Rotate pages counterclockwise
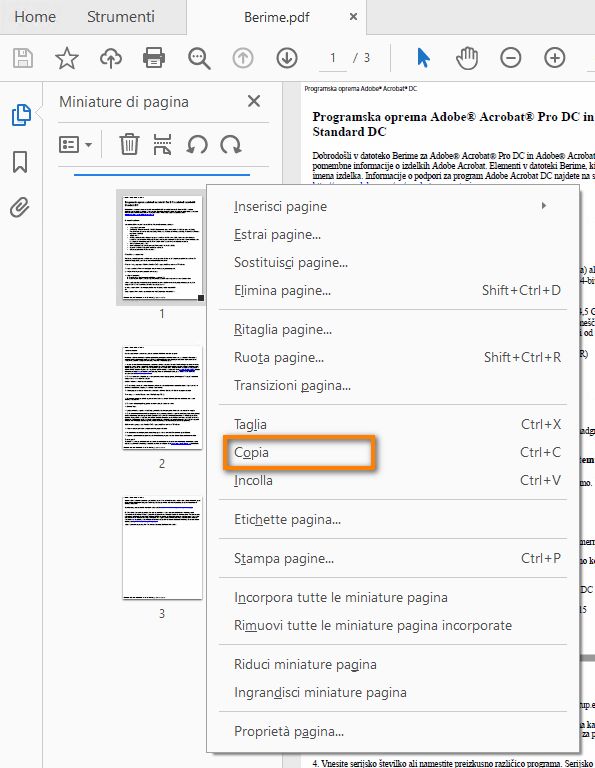Screen dimensions: 595x768 [197, 145]
